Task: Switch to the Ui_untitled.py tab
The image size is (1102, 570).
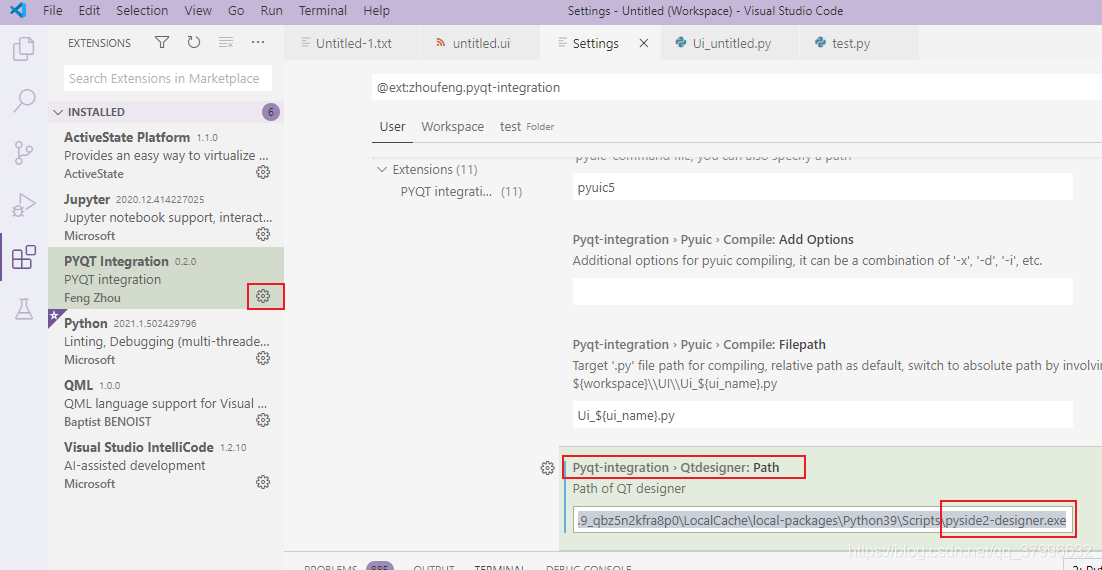Action: pyautogui.click(x=730, y=44)
